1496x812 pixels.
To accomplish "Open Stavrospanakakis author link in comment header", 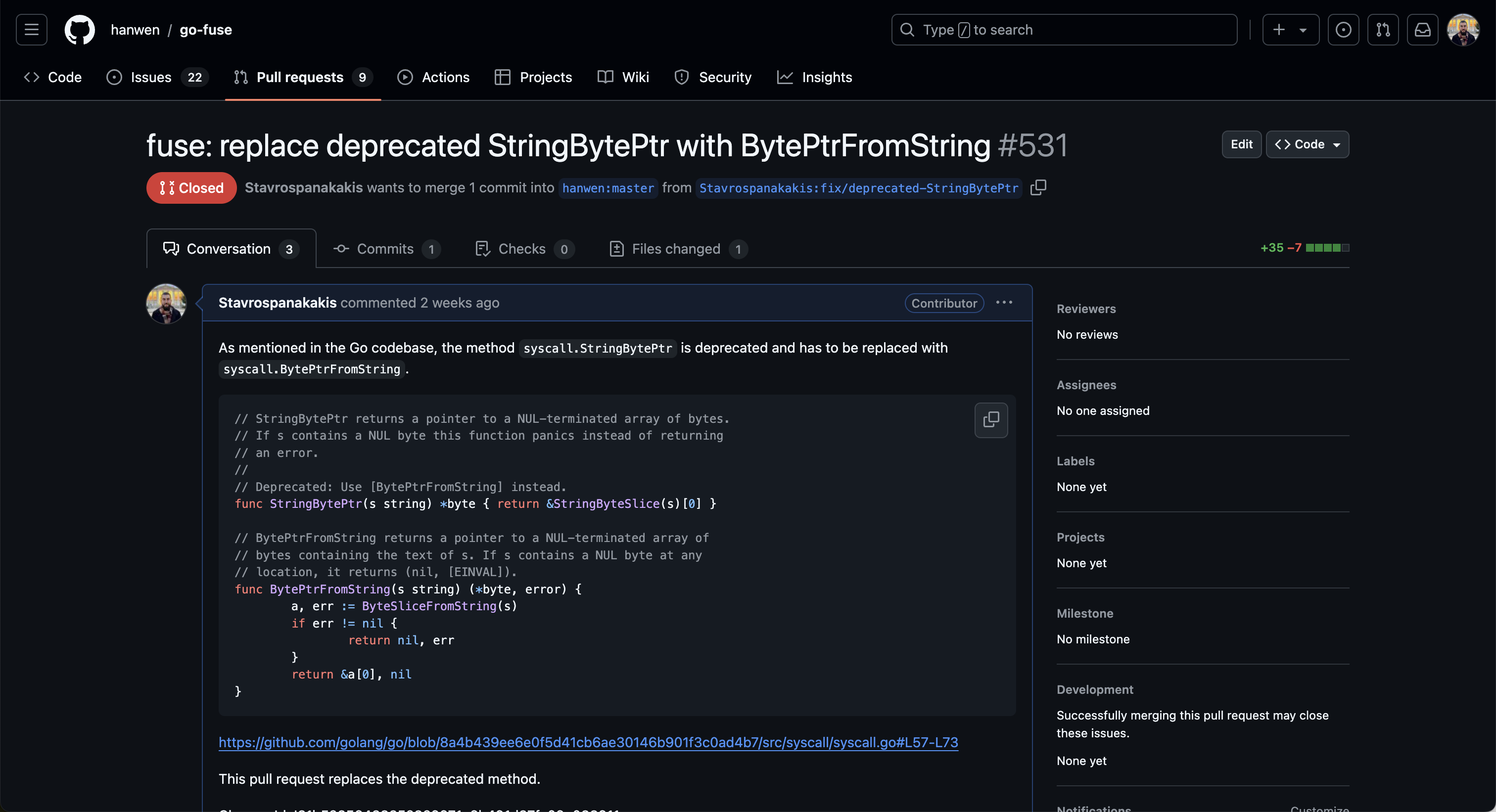I will pos(277,303).
